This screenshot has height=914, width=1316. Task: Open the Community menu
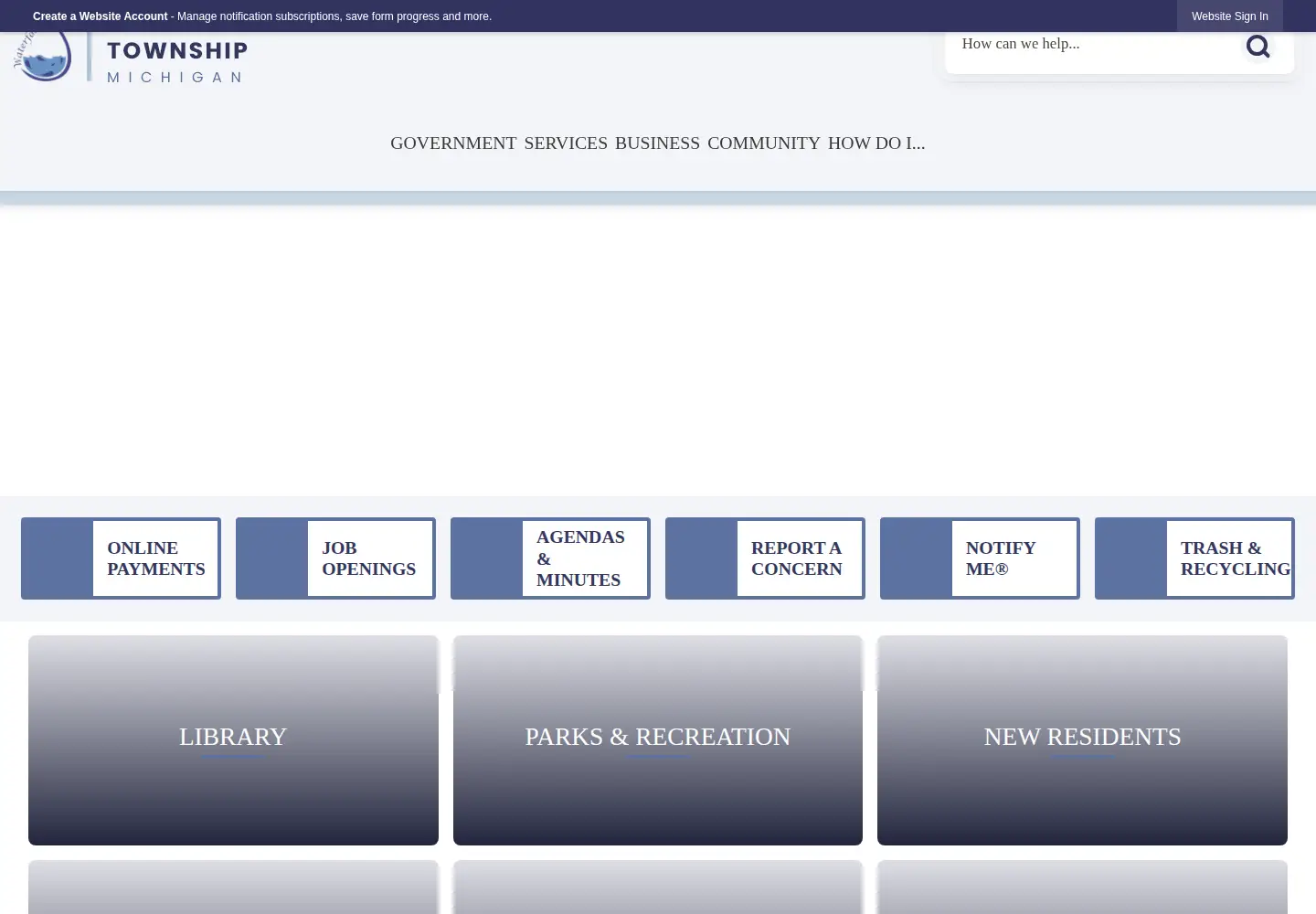pyautogui.click(x=764, y=143)
